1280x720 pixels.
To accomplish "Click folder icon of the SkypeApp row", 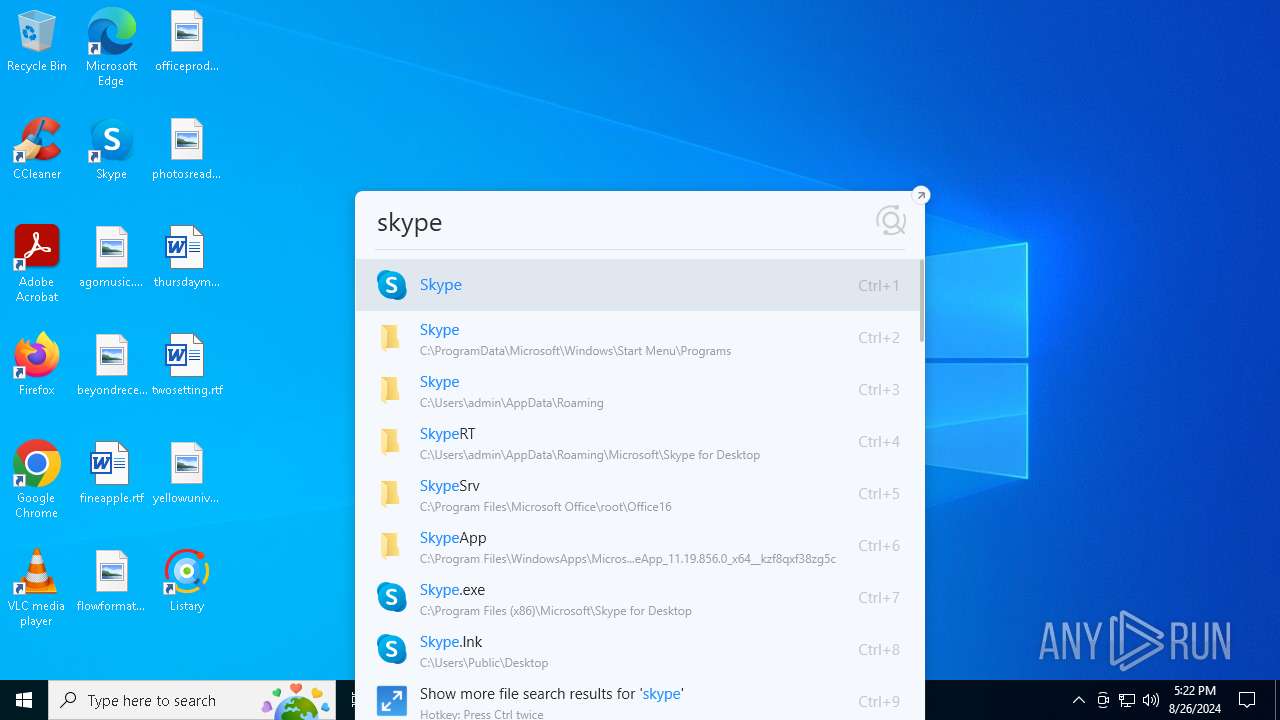I will point(390,546).
